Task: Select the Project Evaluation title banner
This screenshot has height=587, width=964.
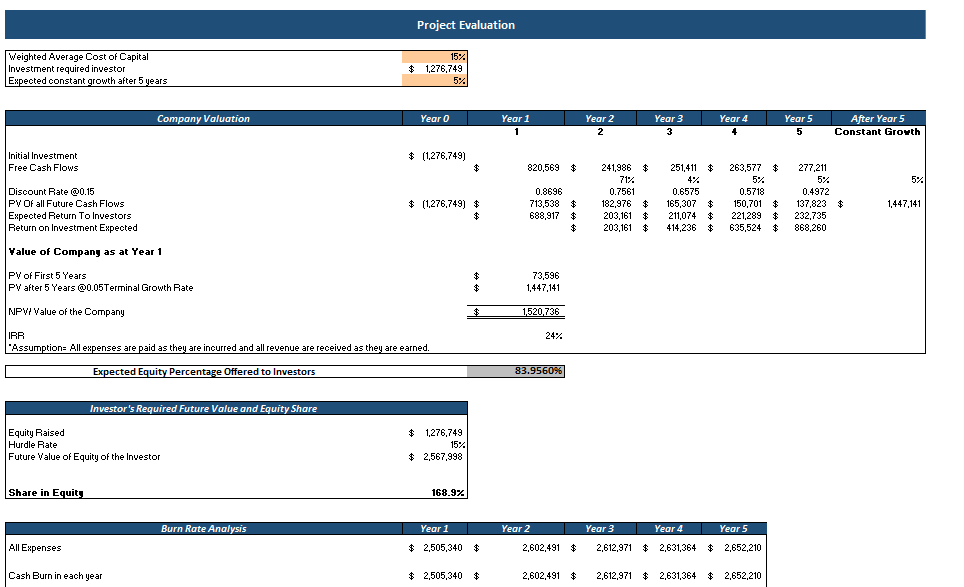Action: 466,24
